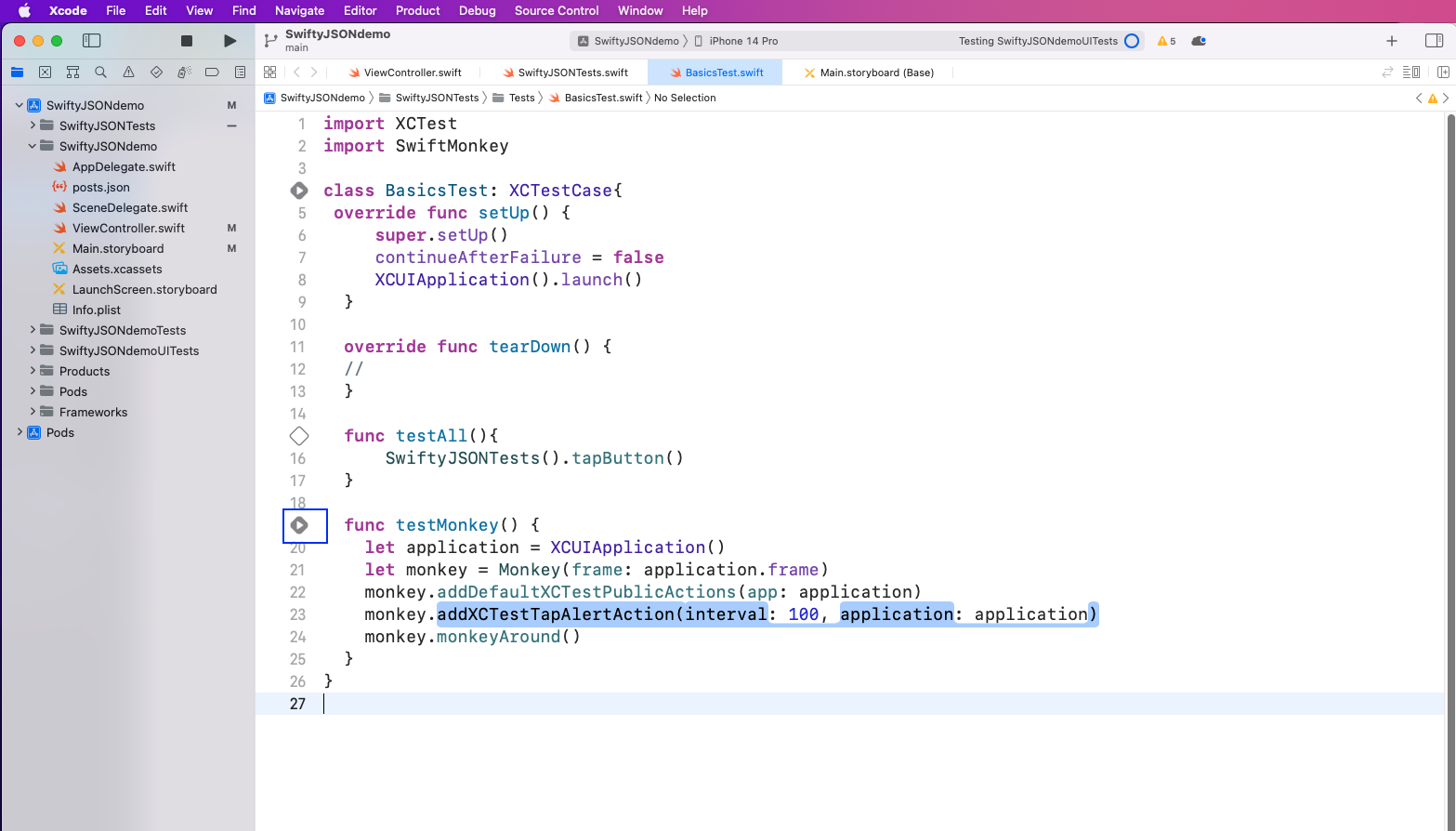Open the Debug navigator
Viewport: 1456px width, 831px height.
pyautogui.click(x=184, y=72)
